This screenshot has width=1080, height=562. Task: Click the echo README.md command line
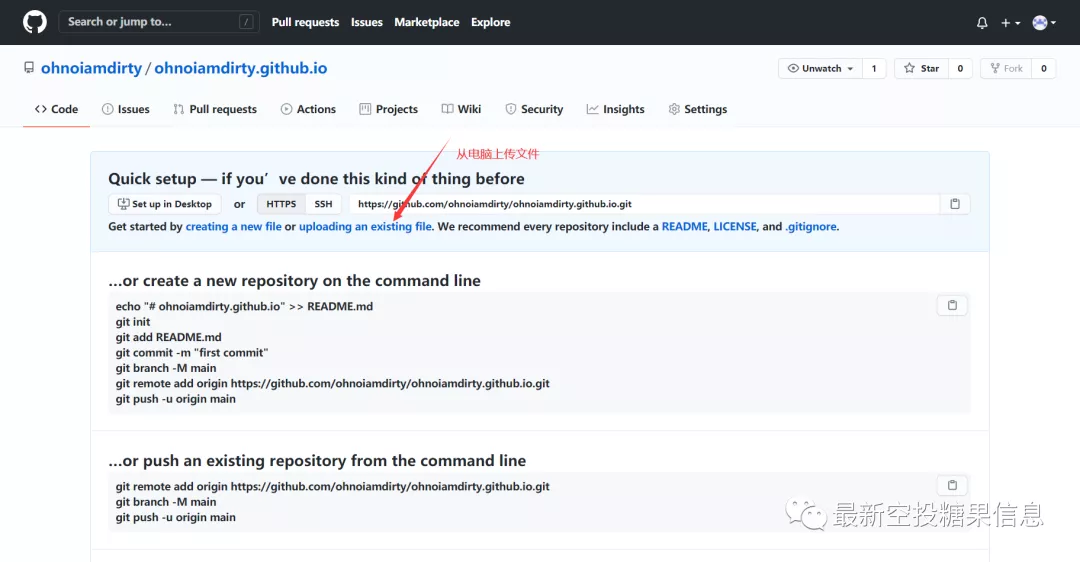tap(245, 306)
